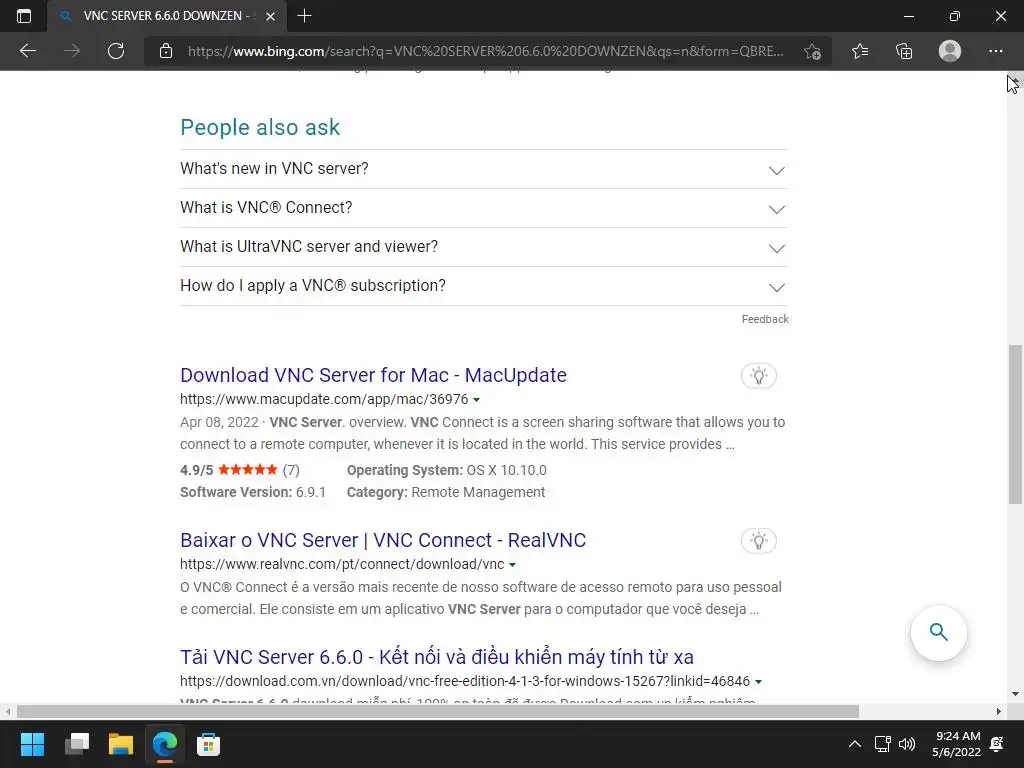
Task: Open Tải VNC Server 6.6.0 result link
Action: [x=436, y=656]
